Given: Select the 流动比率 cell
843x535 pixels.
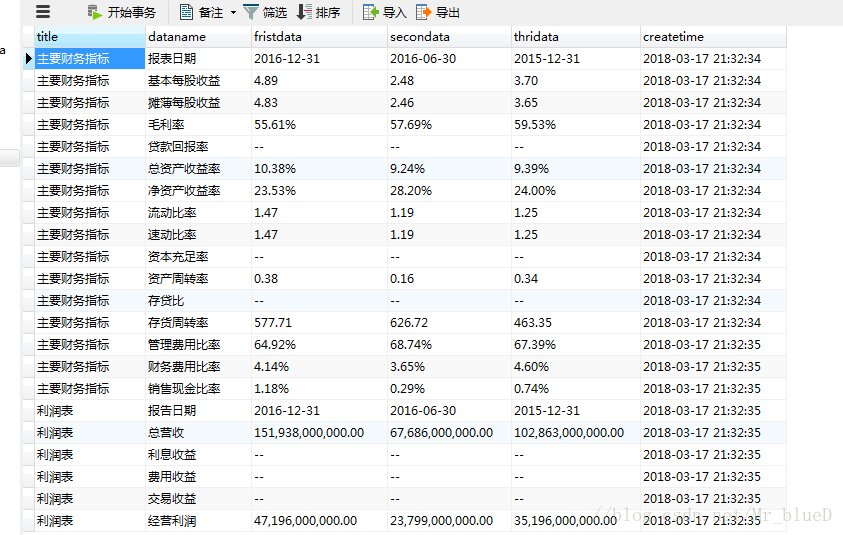Looking at the screenshot, I should [x=198, y=213].
